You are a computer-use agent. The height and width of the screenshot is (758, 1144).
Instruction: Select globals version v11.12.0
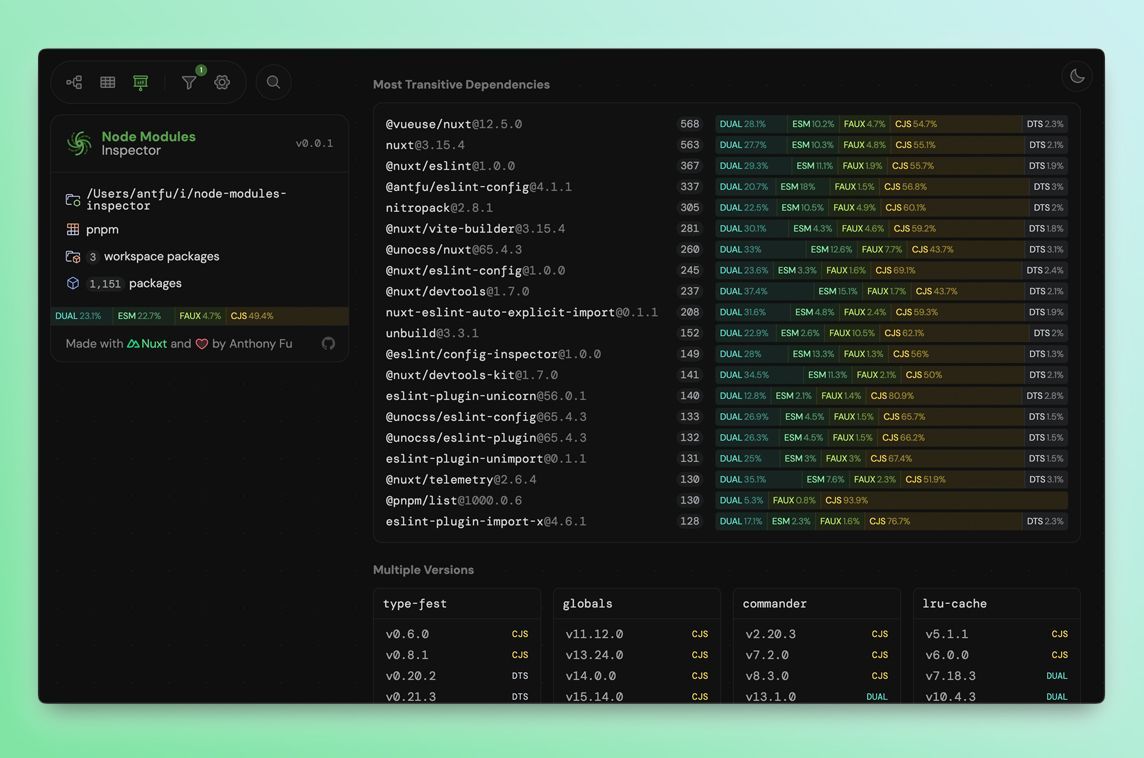coord(637,635)
